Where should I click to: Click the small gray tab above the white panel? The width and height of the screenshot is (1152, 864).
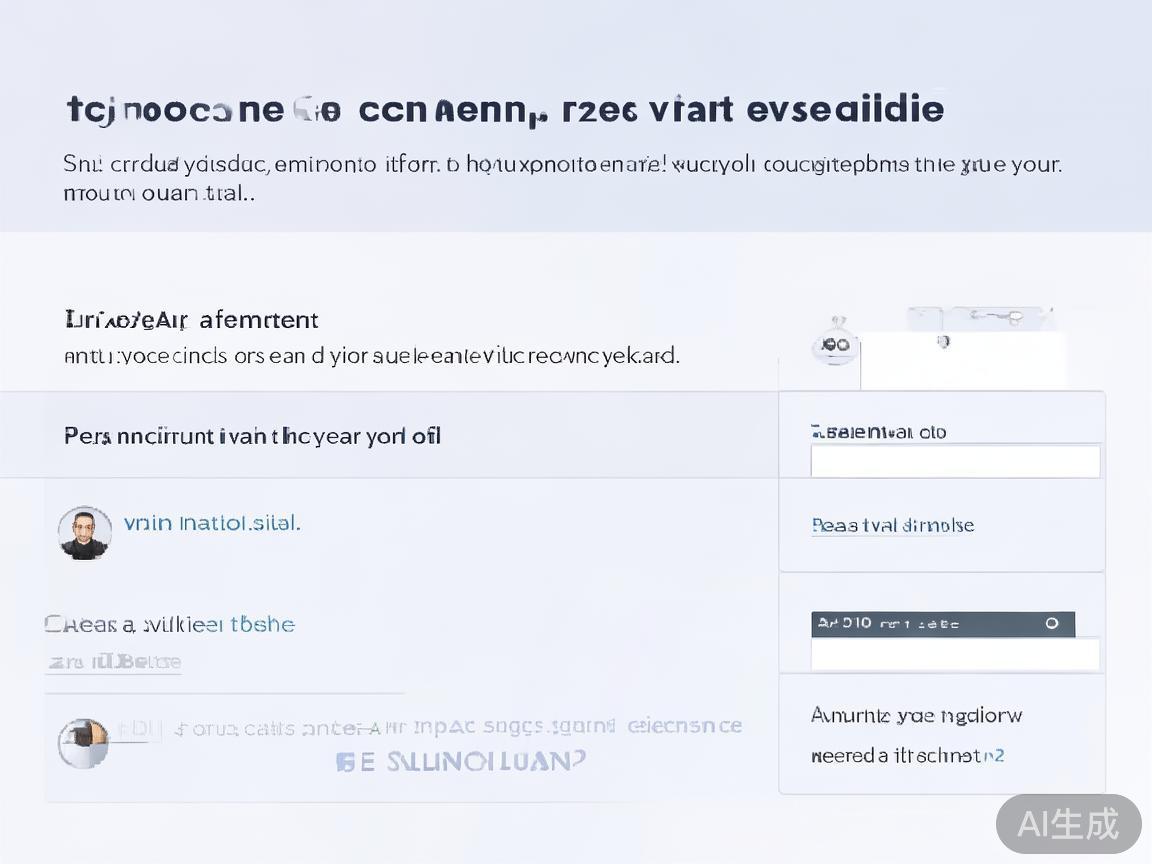click(924, 318)
